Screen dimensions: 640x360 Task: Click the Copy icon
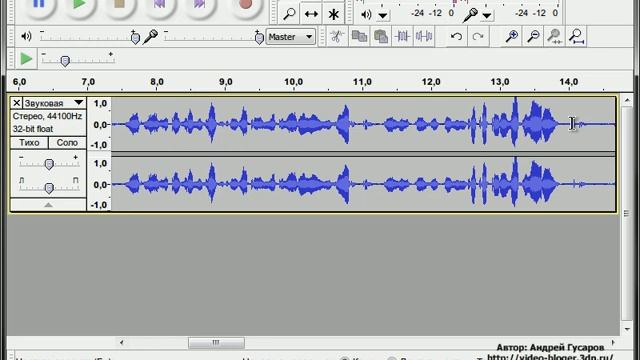pyautogui.click(x=359, y=36)
